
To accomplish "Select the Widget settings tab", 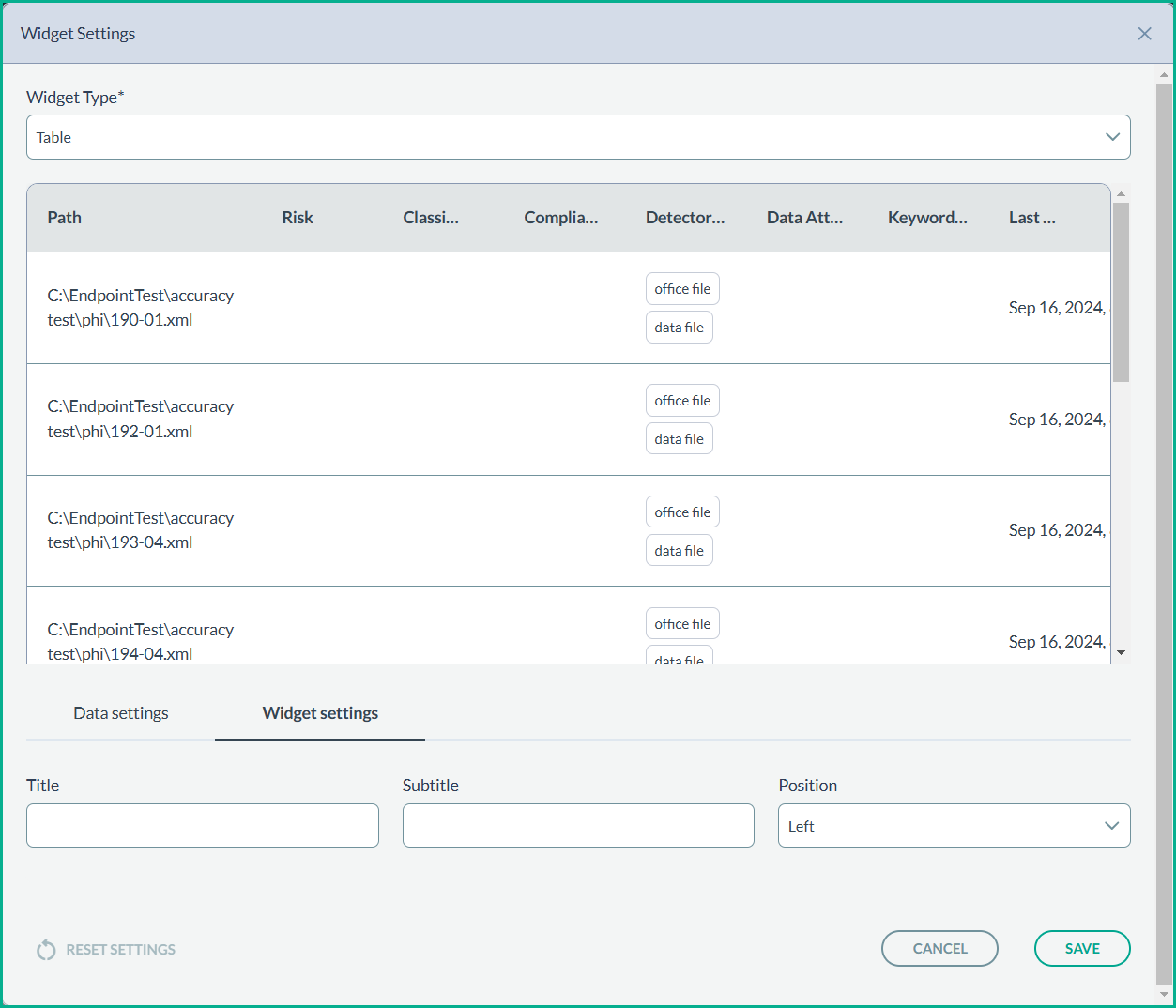I will (320, 713).
